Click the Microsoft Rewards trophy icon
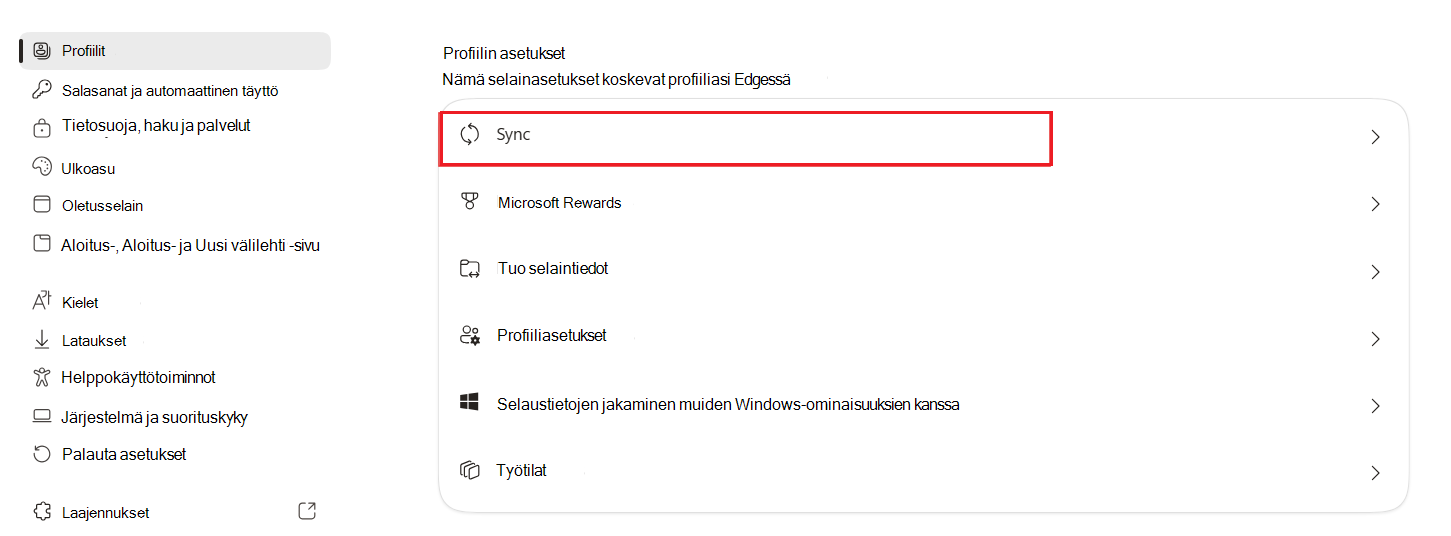The width and height of the screenshot is (1451, 536). [469, 202]
